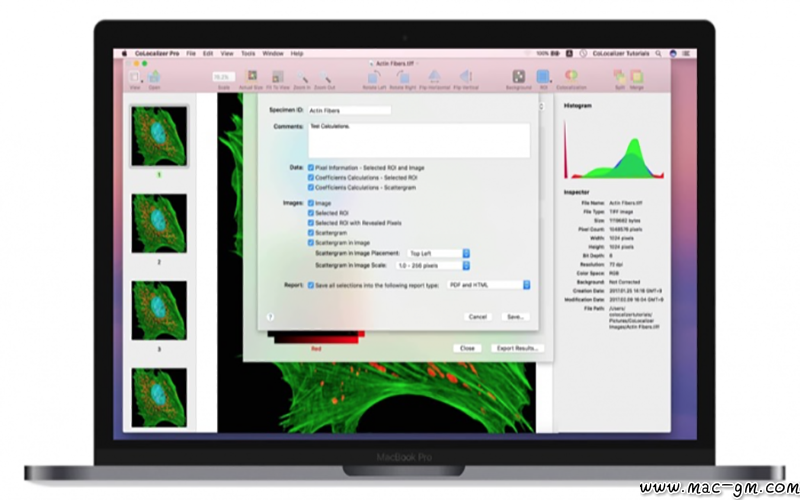Select image thumbnail number 3
The height and width of the screenshot is (500, 800).
pyautogui.click(x=159, y=310)
